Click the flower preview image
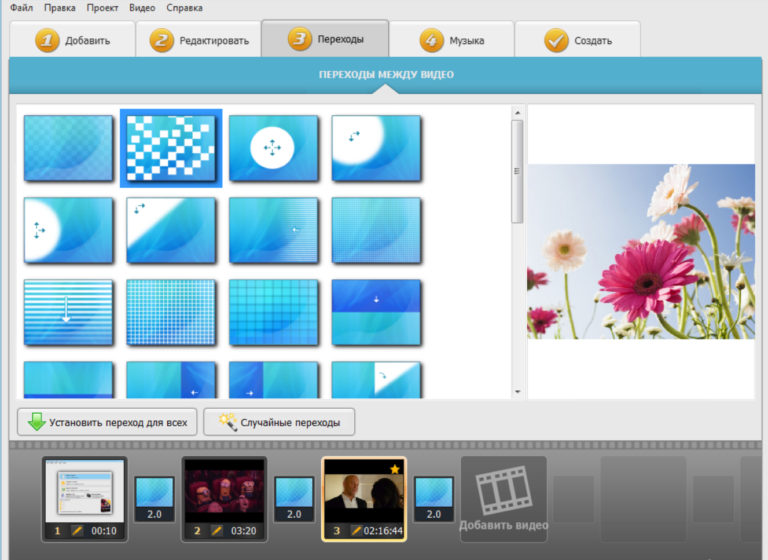768x560 pixels. (641, 251)
